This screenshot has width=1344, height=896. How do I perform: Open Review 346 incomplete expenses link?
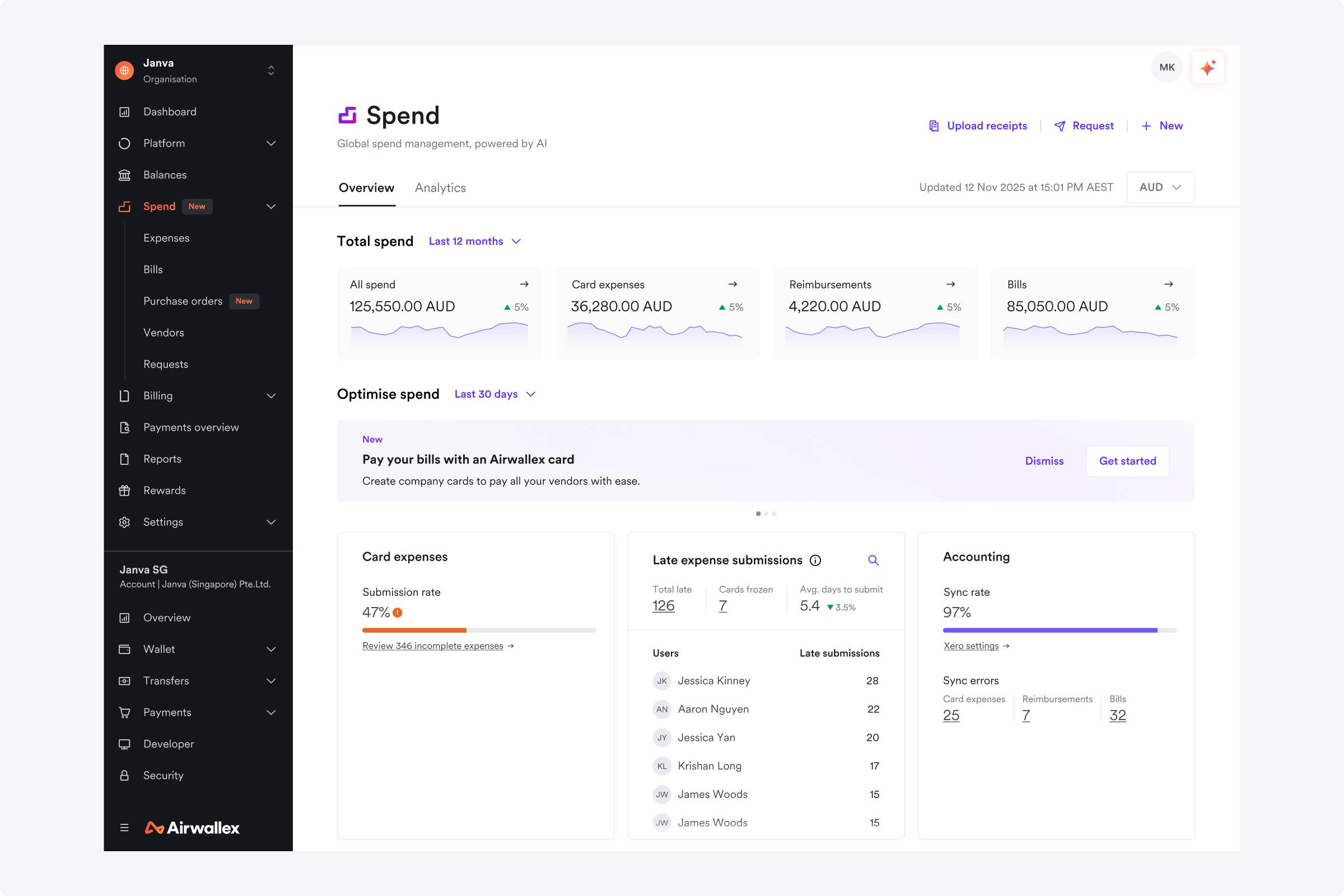(x=432, y=646)
